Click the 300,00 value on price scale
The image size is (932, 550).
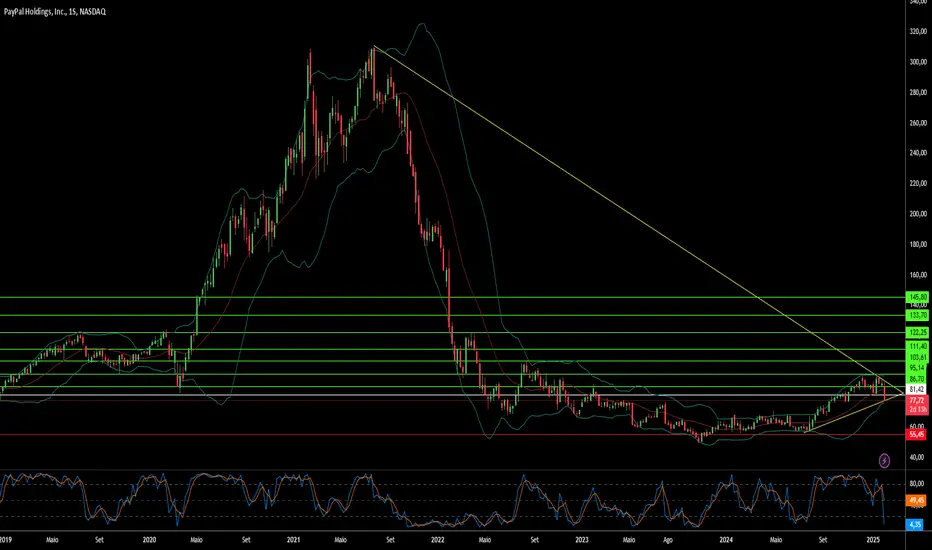pyautogui.click(x=918, y=62)
